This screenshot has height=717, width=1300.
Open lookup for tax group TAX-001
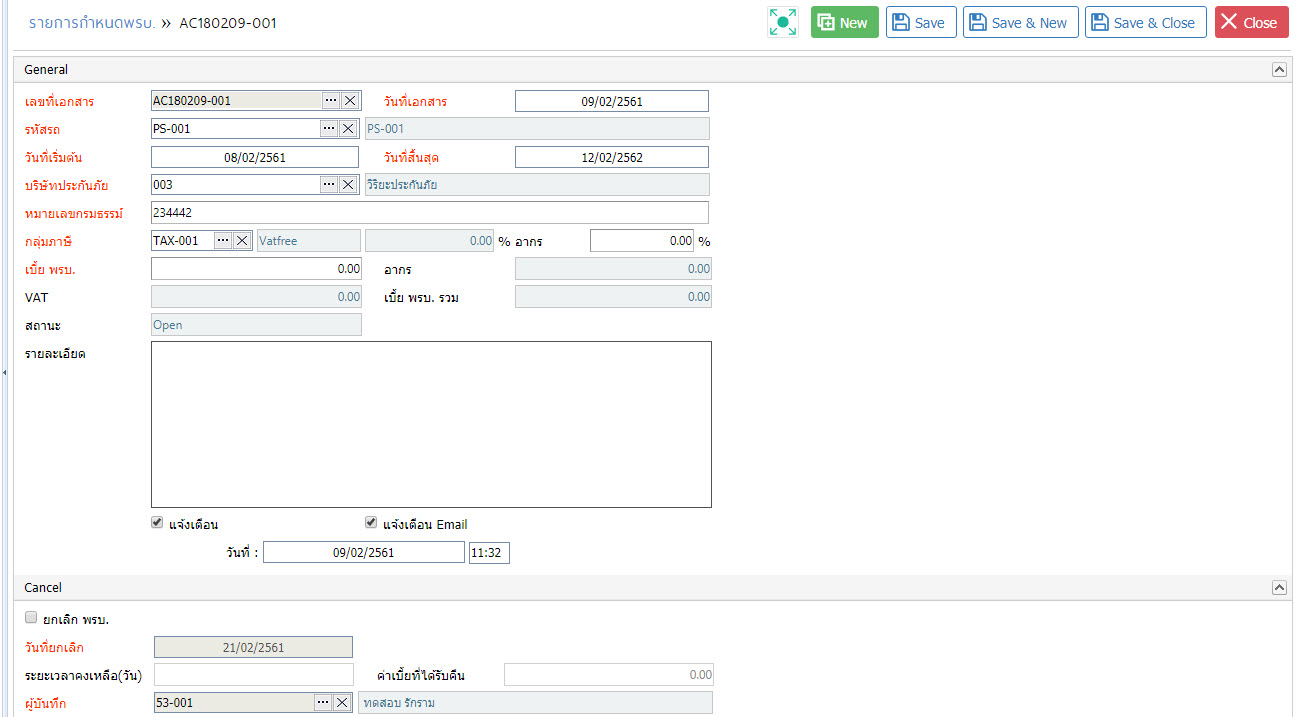point(223,240)
